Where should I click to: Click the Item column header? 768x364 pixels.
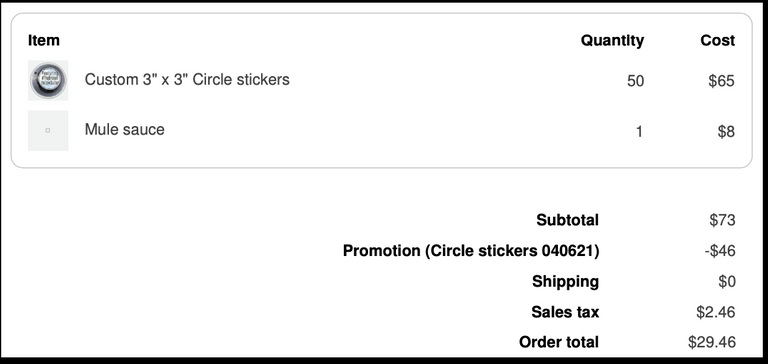point(44,40)
